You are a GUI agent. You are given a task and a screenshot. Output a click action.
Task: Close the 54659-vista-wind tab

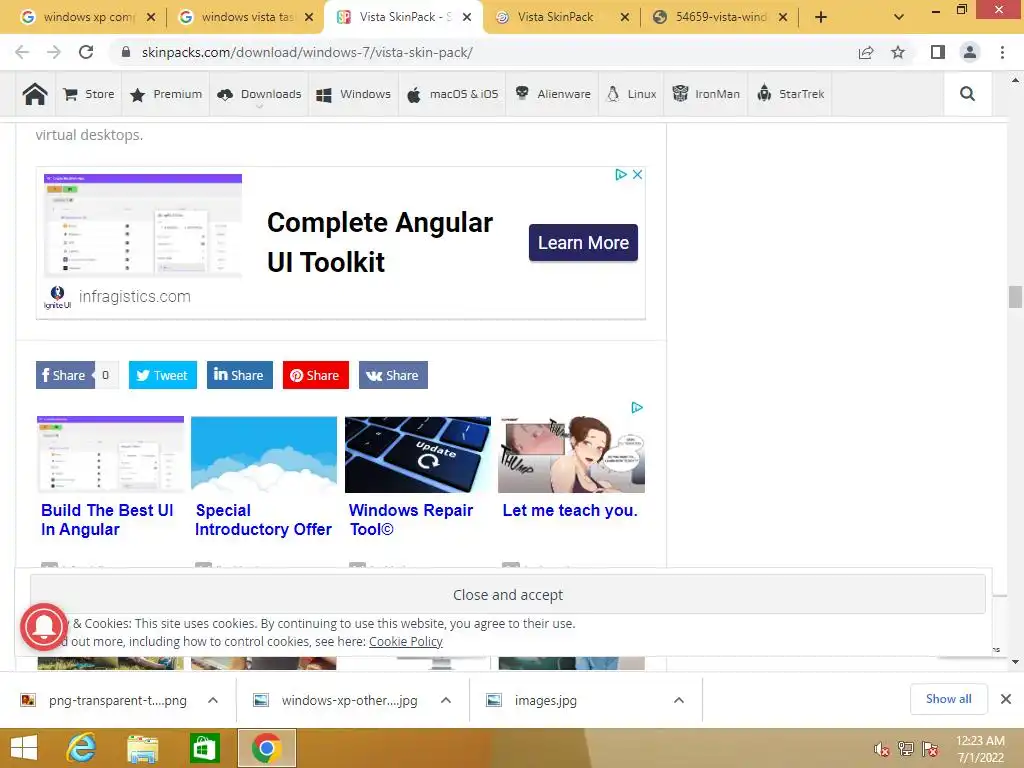click(783, 17)
